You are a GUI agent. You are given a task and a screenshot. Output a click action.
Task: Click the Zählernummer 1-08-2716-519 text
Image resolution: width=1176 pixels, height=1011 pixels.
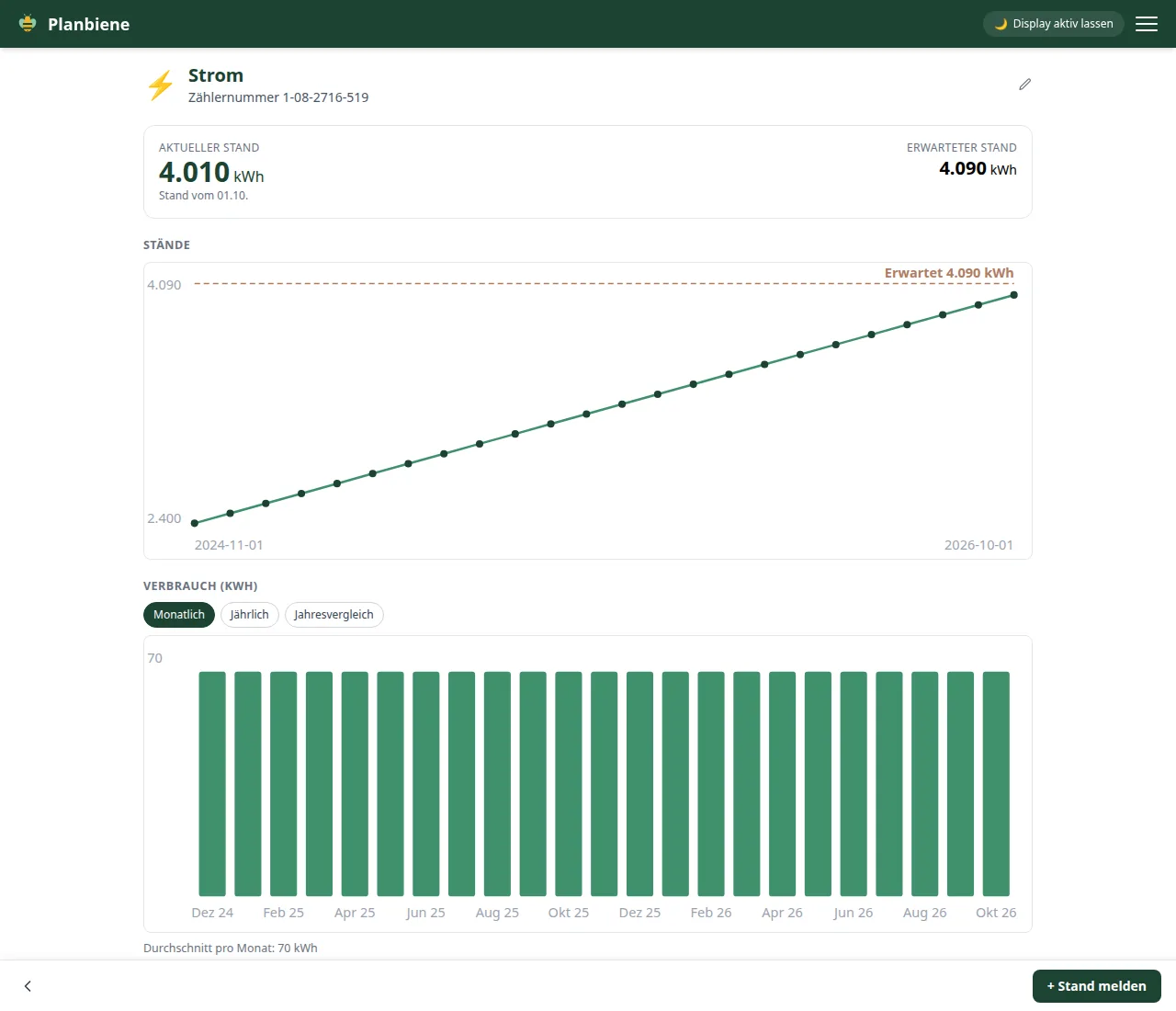(278, 97)
